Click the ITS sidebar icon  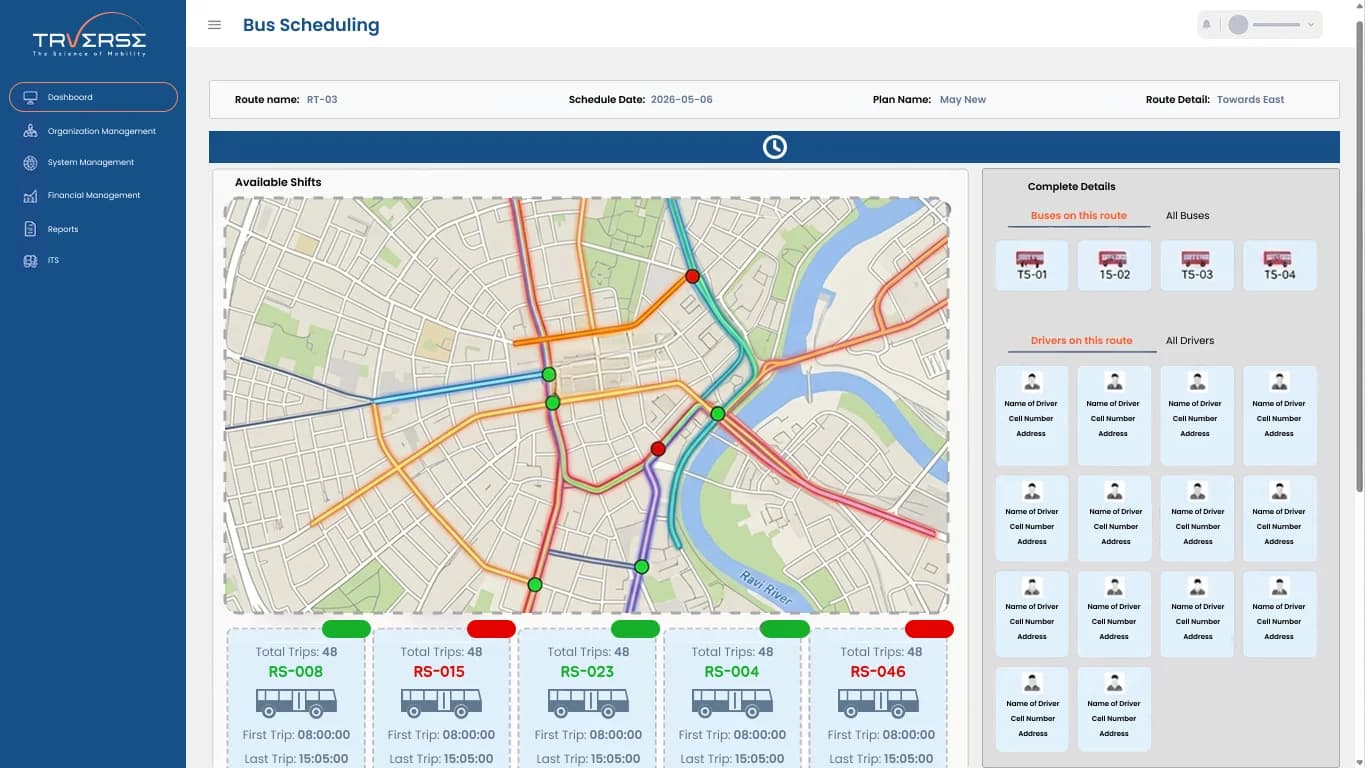pos(30,260)
